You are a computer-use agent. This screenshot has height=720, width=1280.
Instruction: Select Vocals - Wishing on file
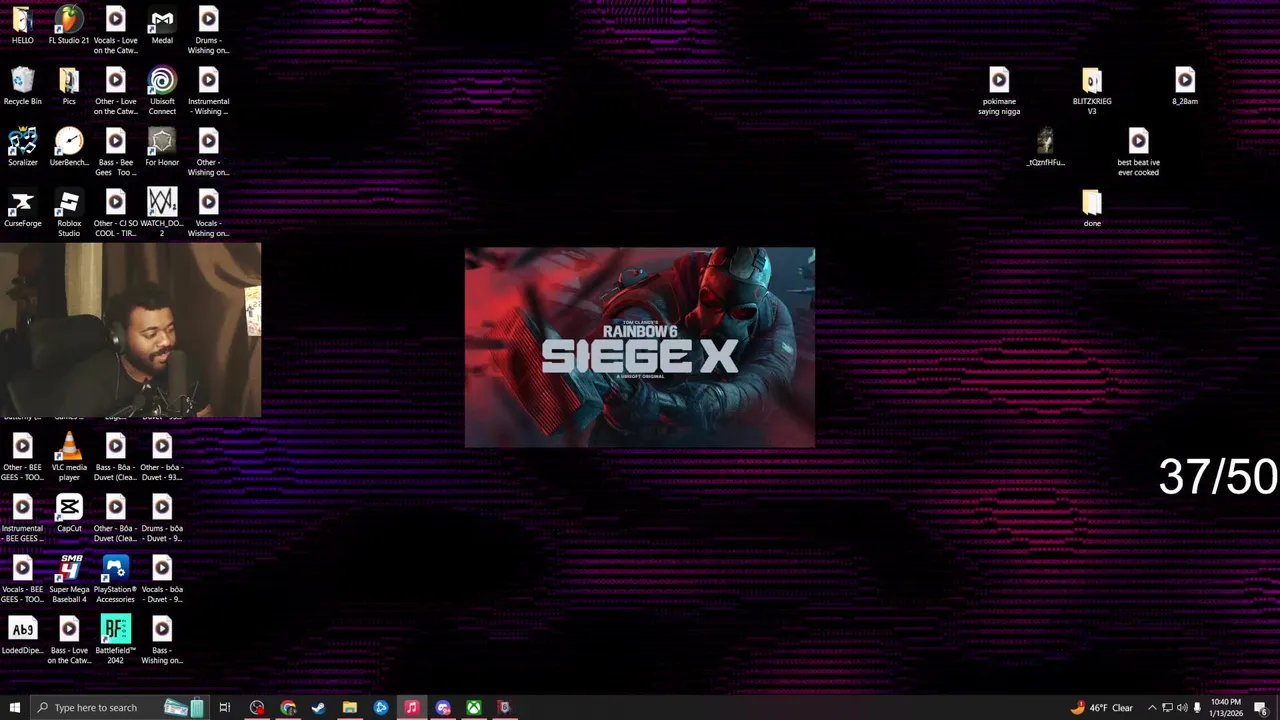208,214
